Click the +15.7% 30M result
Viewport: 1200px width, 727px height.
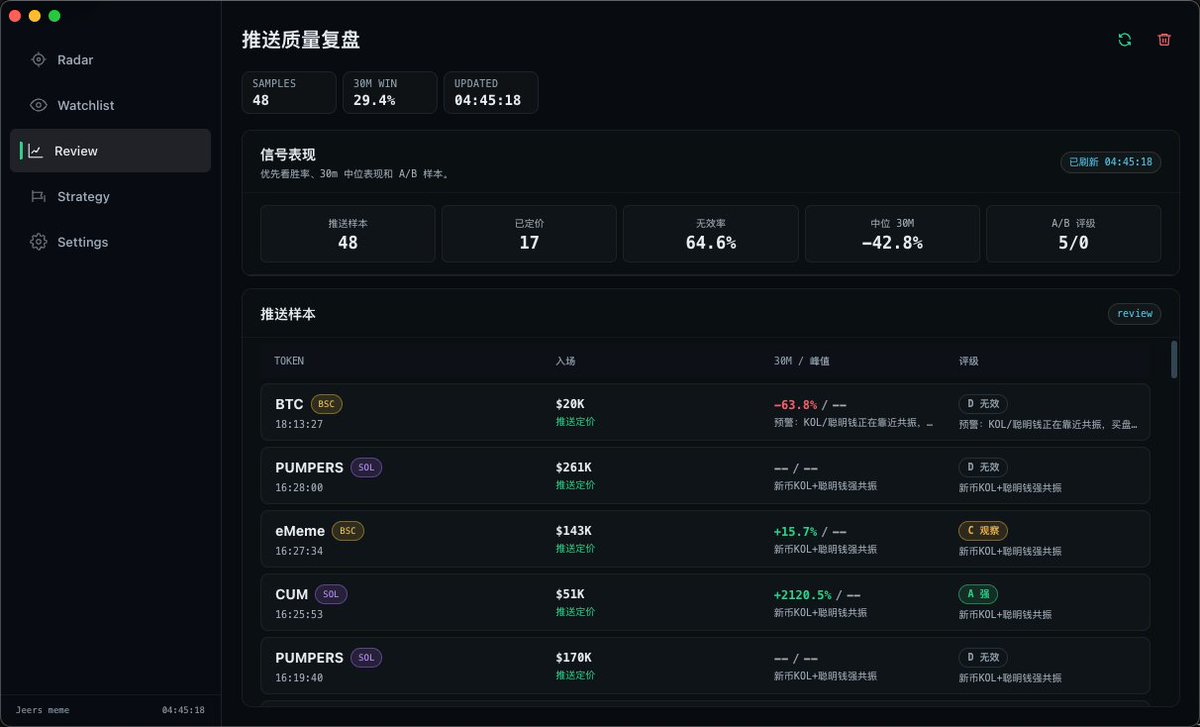pos(796,532)
